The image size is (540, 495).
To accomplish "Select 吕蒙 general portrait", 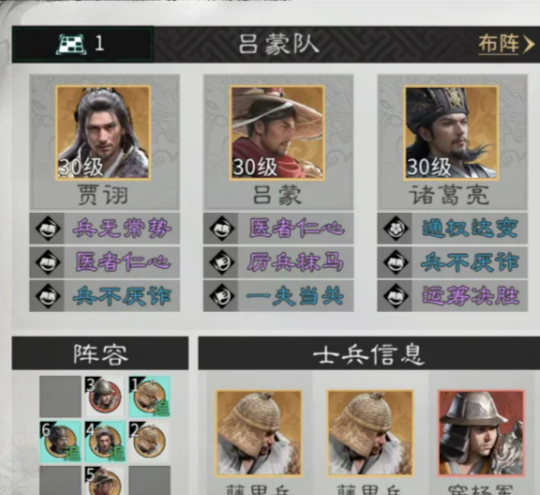I will (x=277, y=133).
